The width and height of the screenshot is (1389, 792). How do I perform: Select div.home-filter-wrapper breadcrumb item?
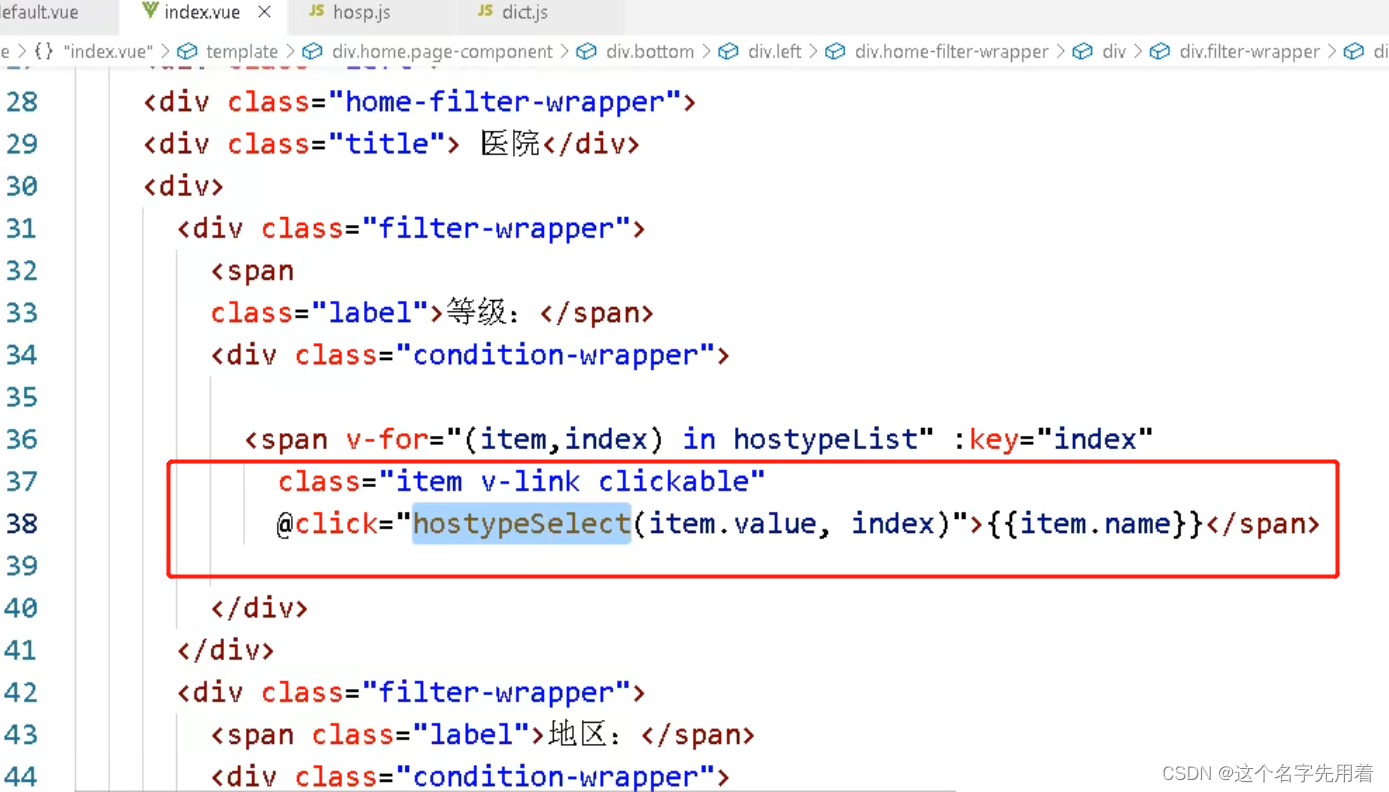[x=951, y=51]
